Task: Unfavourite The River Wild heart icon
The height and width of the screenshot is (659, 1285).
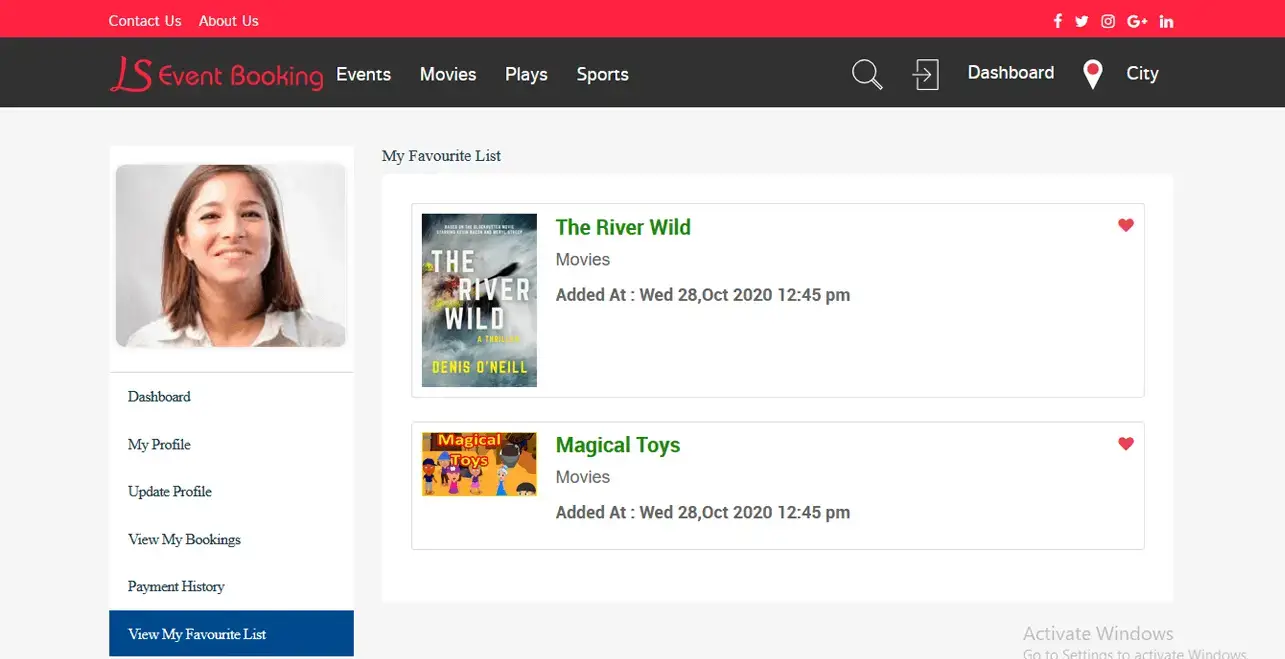Action: pos(1126,225)
